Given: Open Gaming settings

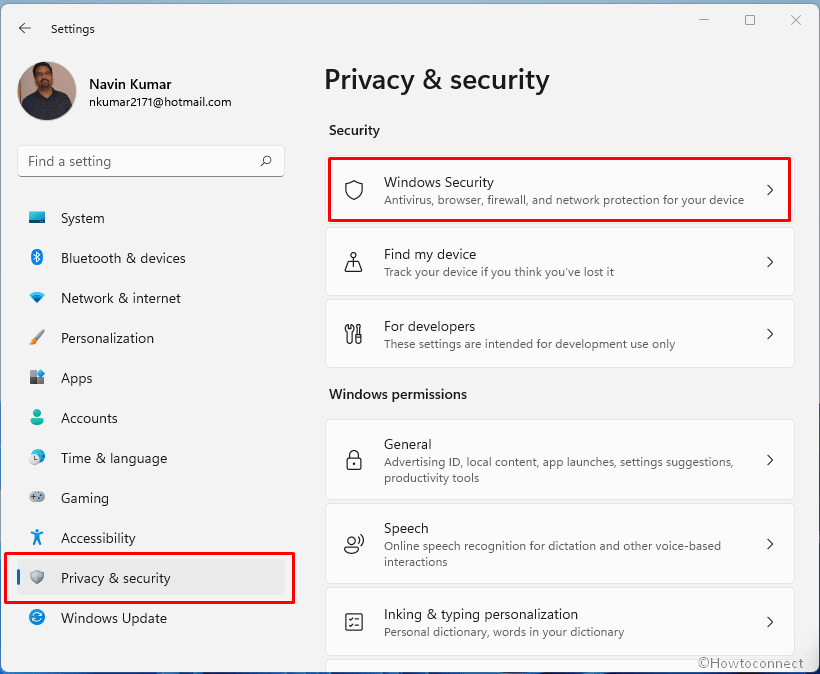Looking at the screenshot, I should point(151,498).
